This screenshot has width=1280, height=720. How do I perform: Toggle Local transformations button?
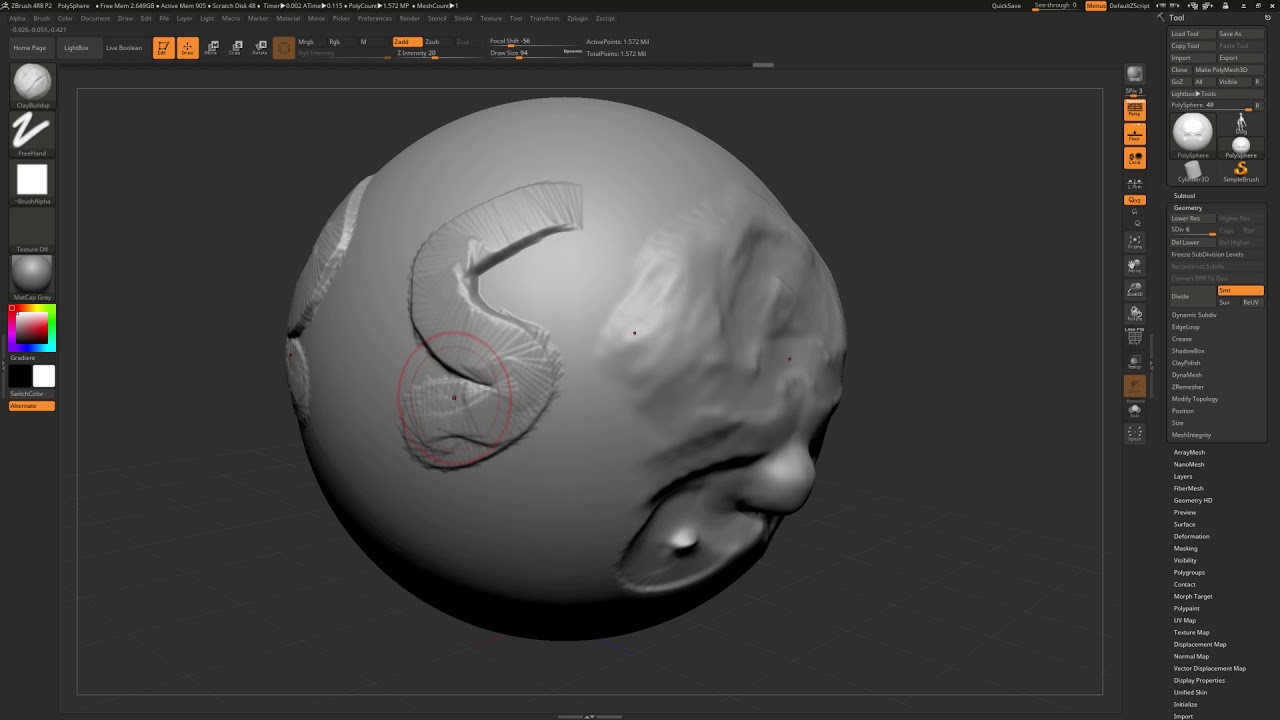click(1135, 158)
